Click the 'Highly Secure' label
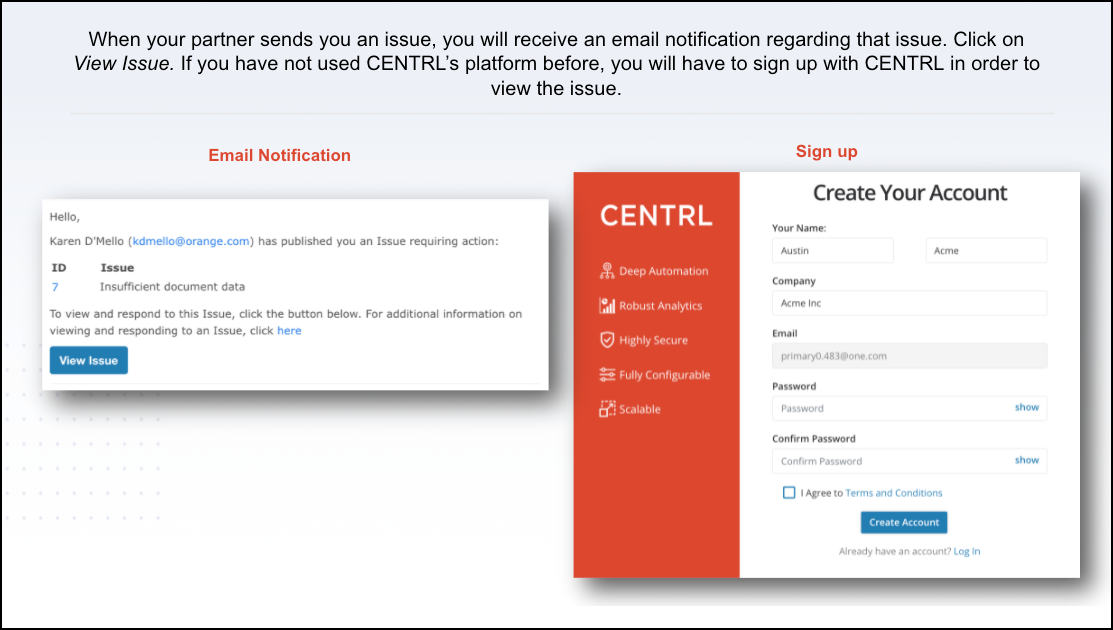Image resolution: width=1113 pixels, height=630 pixels. pyautogui.click(x=653, y=341)
